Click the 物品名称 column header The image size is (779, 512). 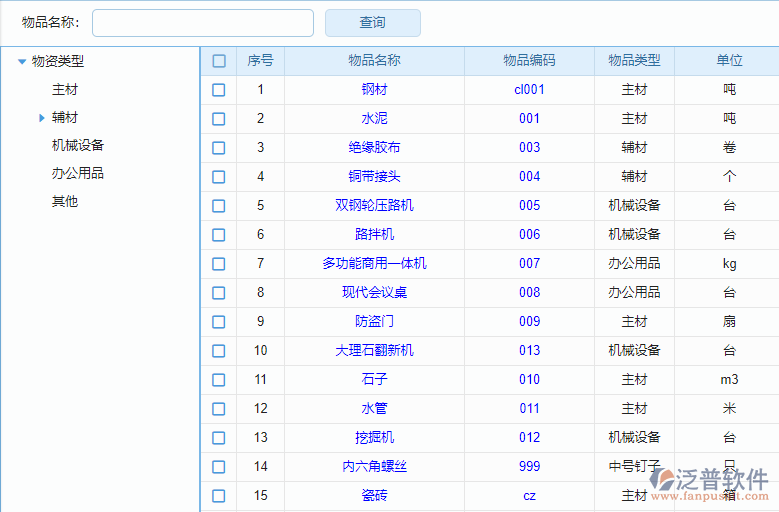[375, 61]
